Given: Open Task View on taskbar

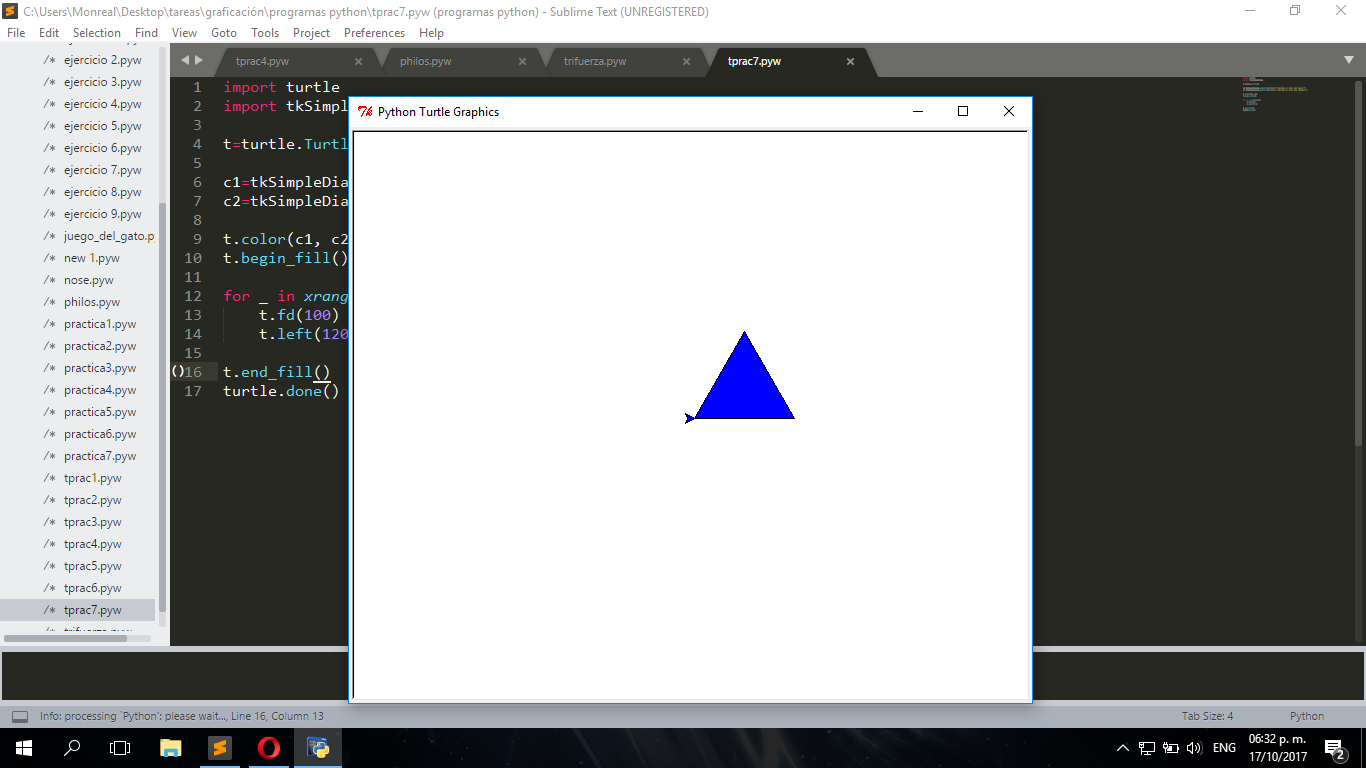Looking at the screenshot, I should [120, 747].
